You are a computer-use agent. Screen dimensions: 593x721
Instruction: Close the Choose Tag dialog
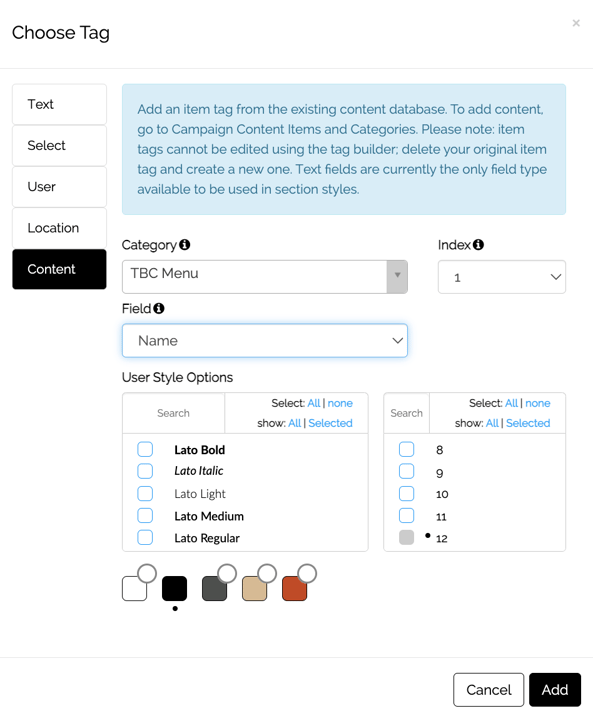[x=576, y=23]
